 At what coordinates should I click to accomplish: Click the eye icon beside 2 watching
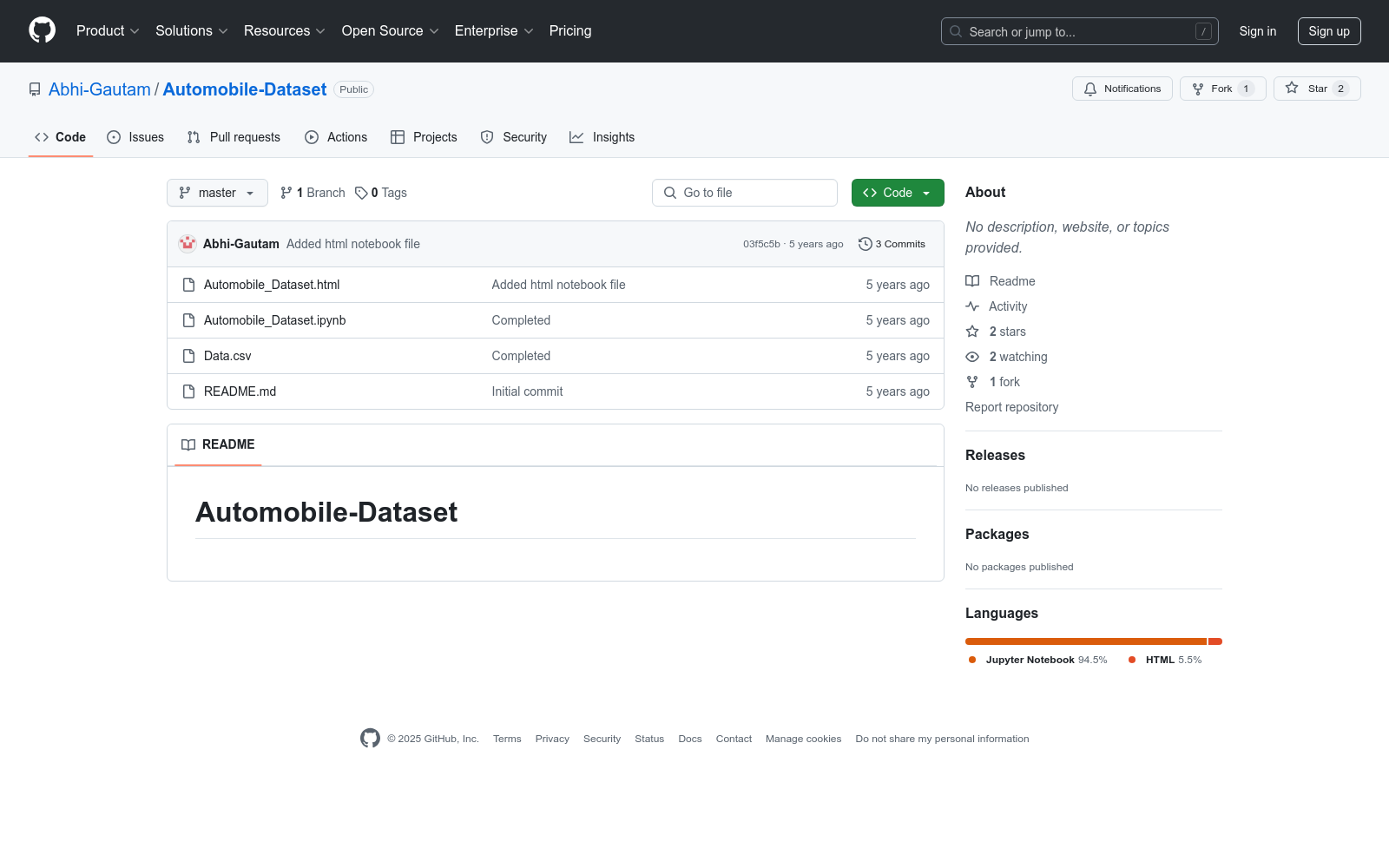(x=972, y=357)
